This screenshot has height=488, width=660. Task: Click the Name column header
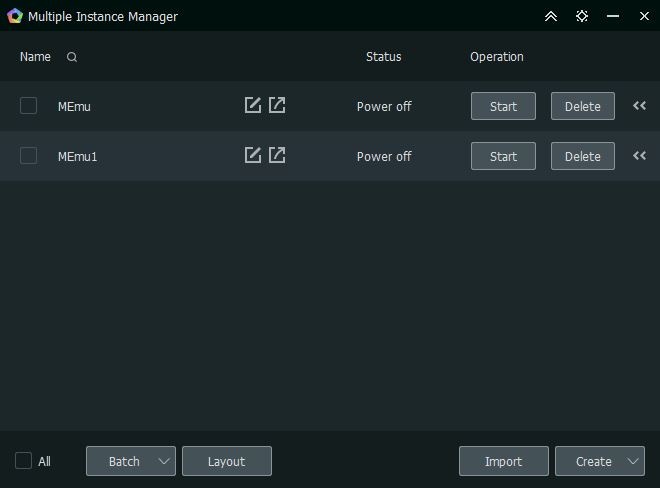pyautogui.click(x=35, y=57)
